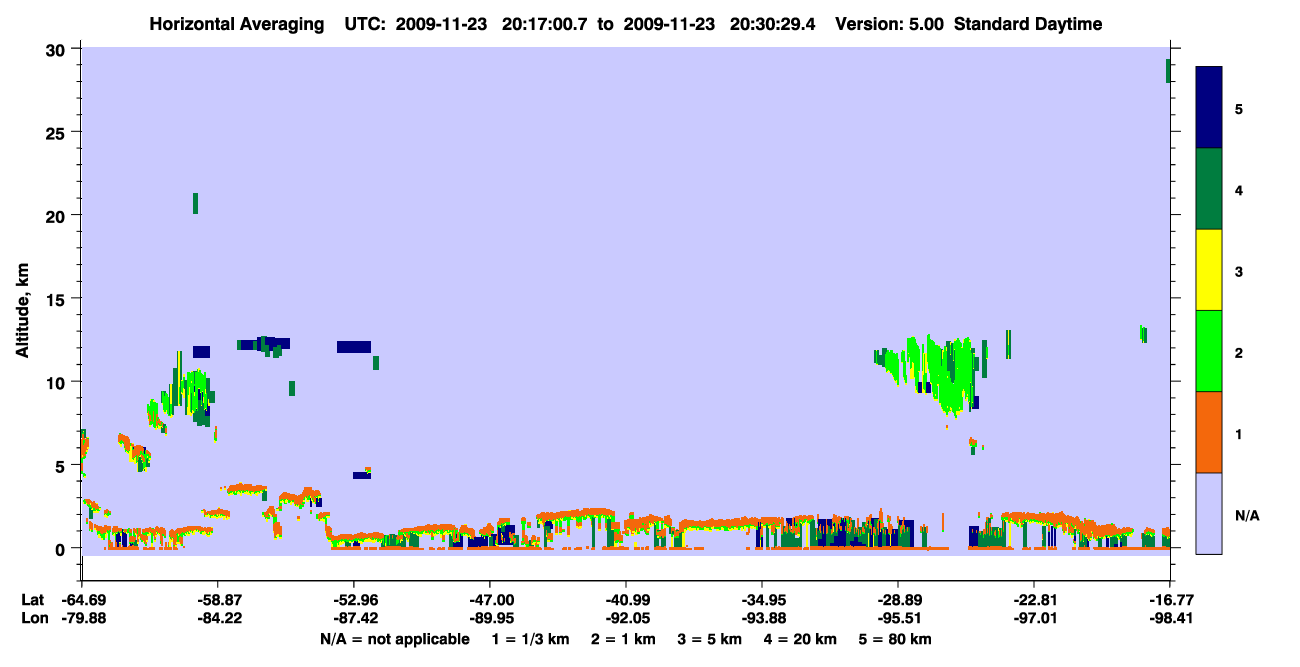This screenshot has height=667, width=1300.
Task: Click the latitude value -16.77
Action: (1170, 600)
